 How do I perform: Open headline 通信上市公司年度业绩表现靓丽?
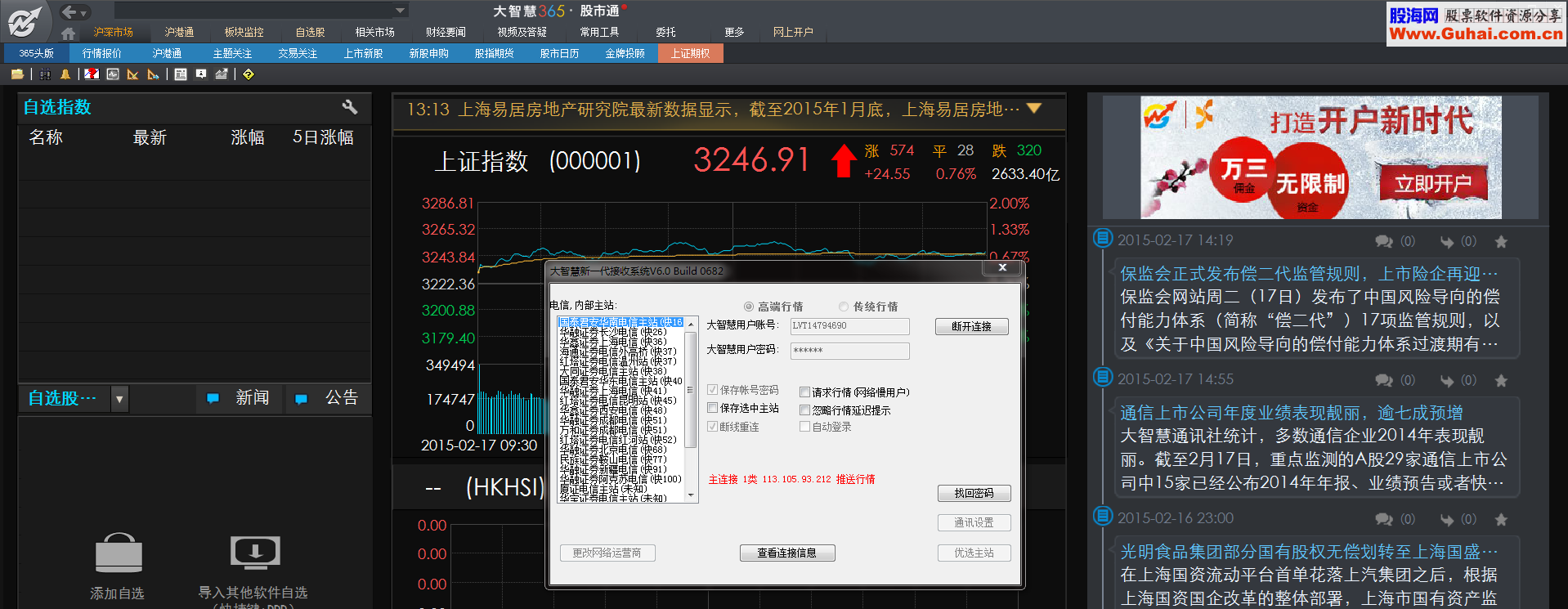(1292, 413)
